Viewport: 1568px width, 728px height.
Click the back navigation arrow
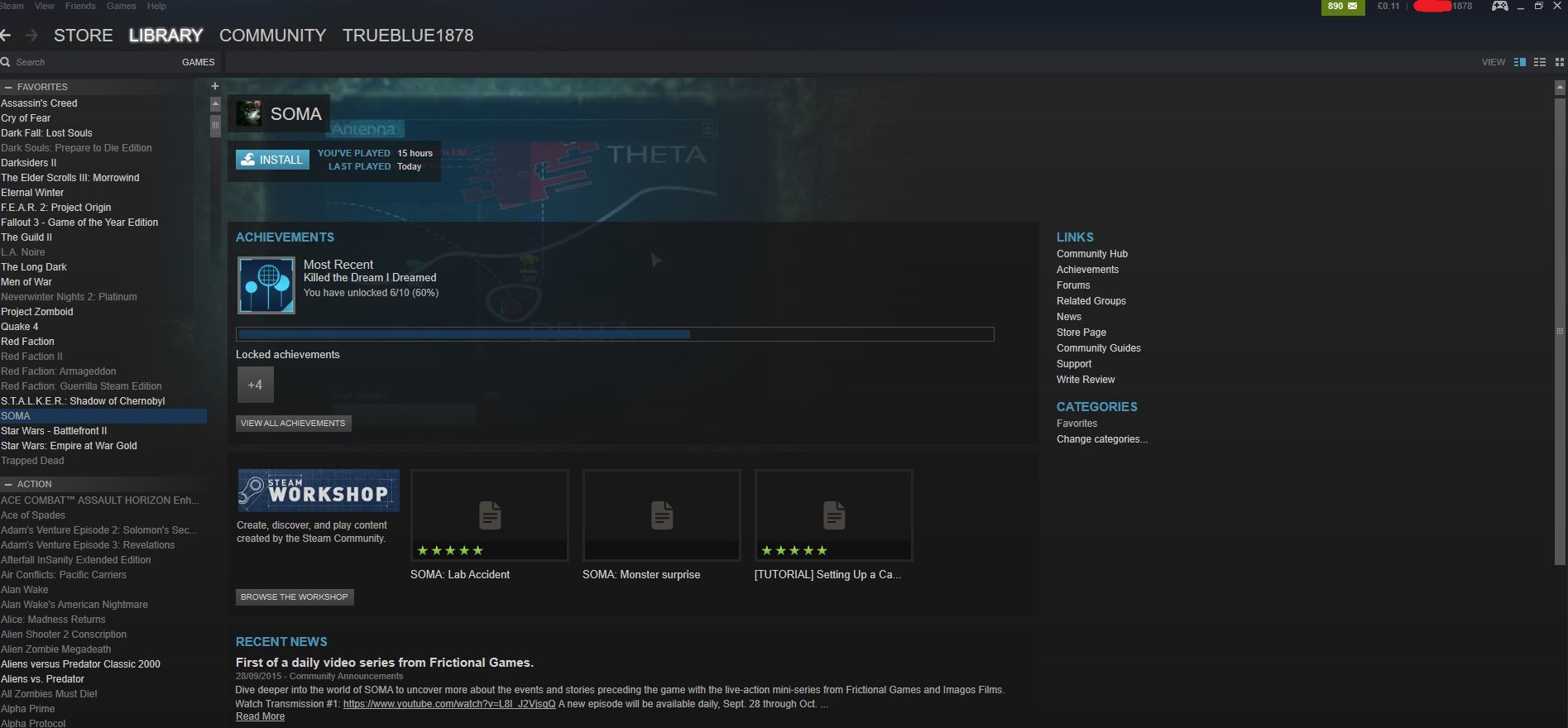coord(6,36)
